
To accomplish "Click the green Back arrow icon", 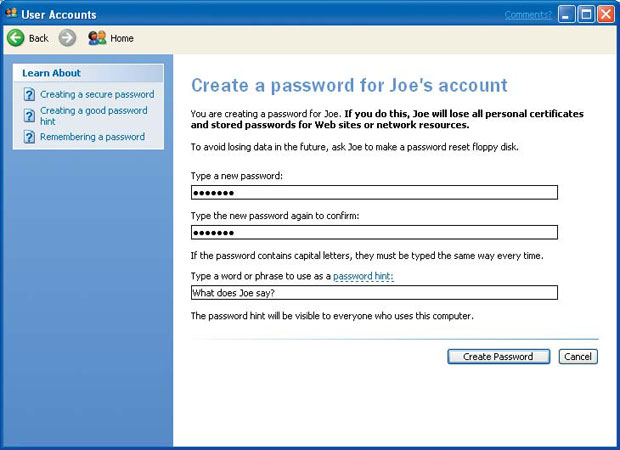I will tap(16, 38).
